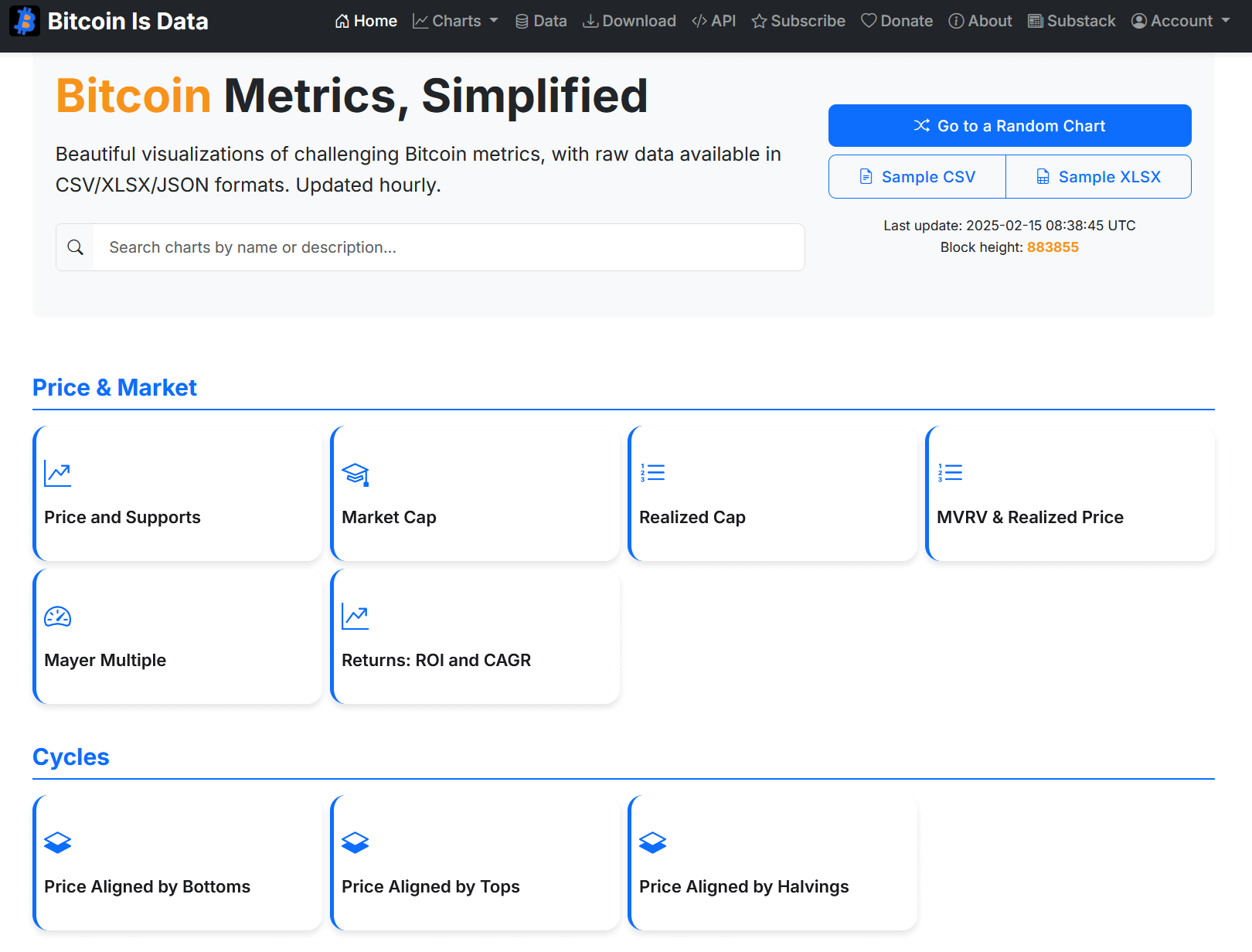This screenshot has height=952, width=1252.
Task: Open the Price Aligned by Halvings chart
Action: point(773,862)
